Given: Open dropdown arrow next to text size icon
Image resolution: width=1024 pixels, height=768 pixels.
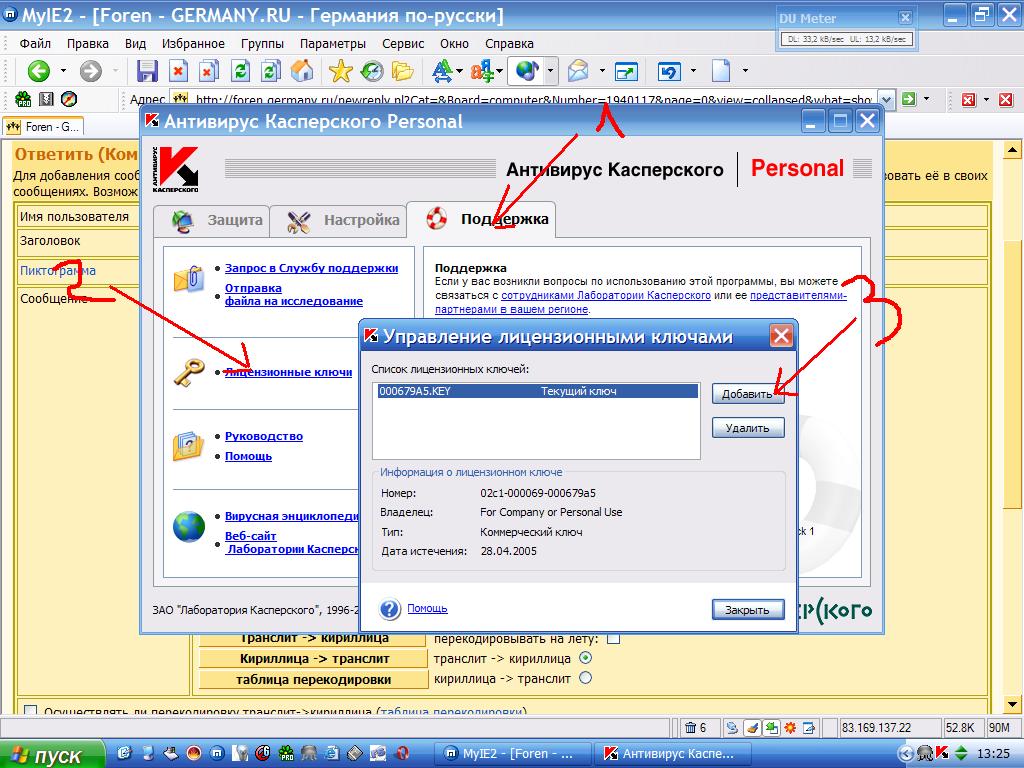Looking at the screenshot, I should coord(460,71).
